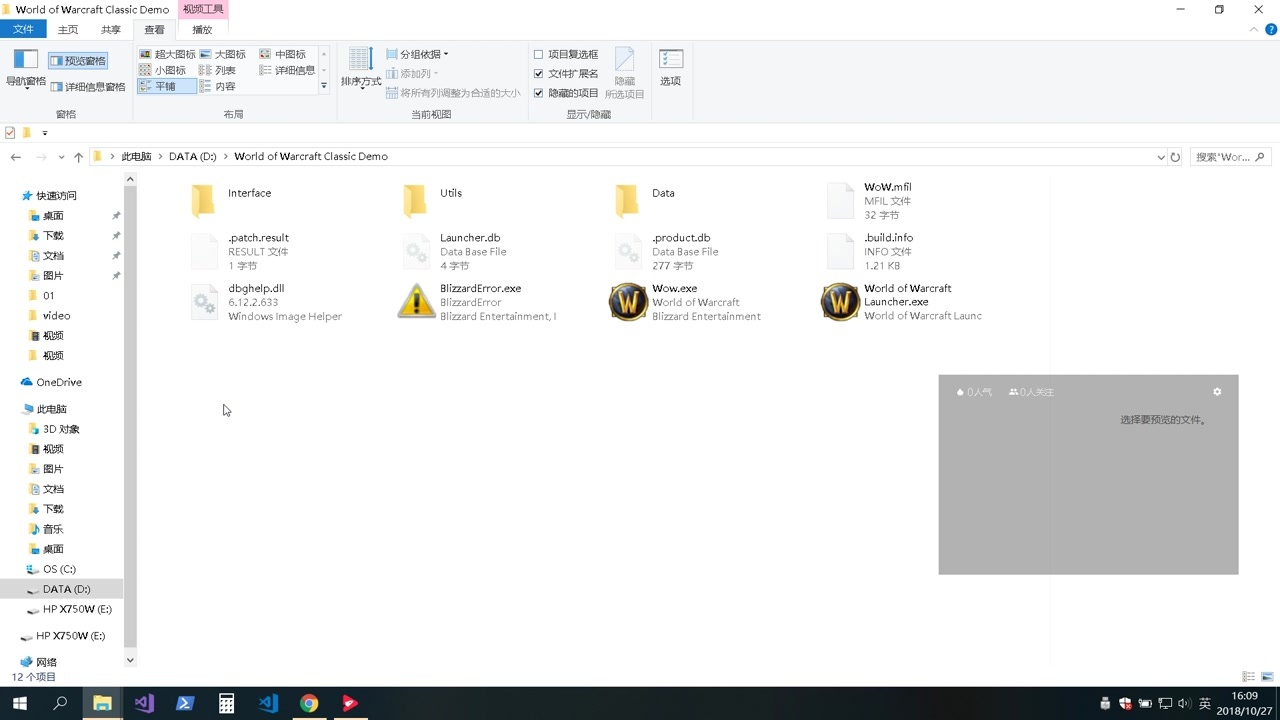Open the 查看 view tab
The image size is (1280, 720).
point(154,30)
